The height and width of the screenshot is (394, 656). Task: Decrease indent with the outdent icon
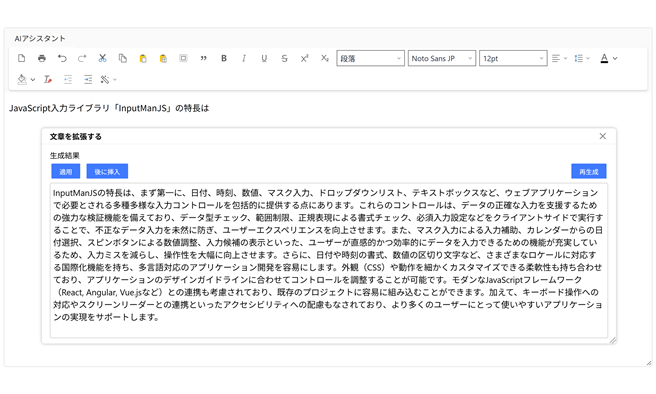[68, 79]
